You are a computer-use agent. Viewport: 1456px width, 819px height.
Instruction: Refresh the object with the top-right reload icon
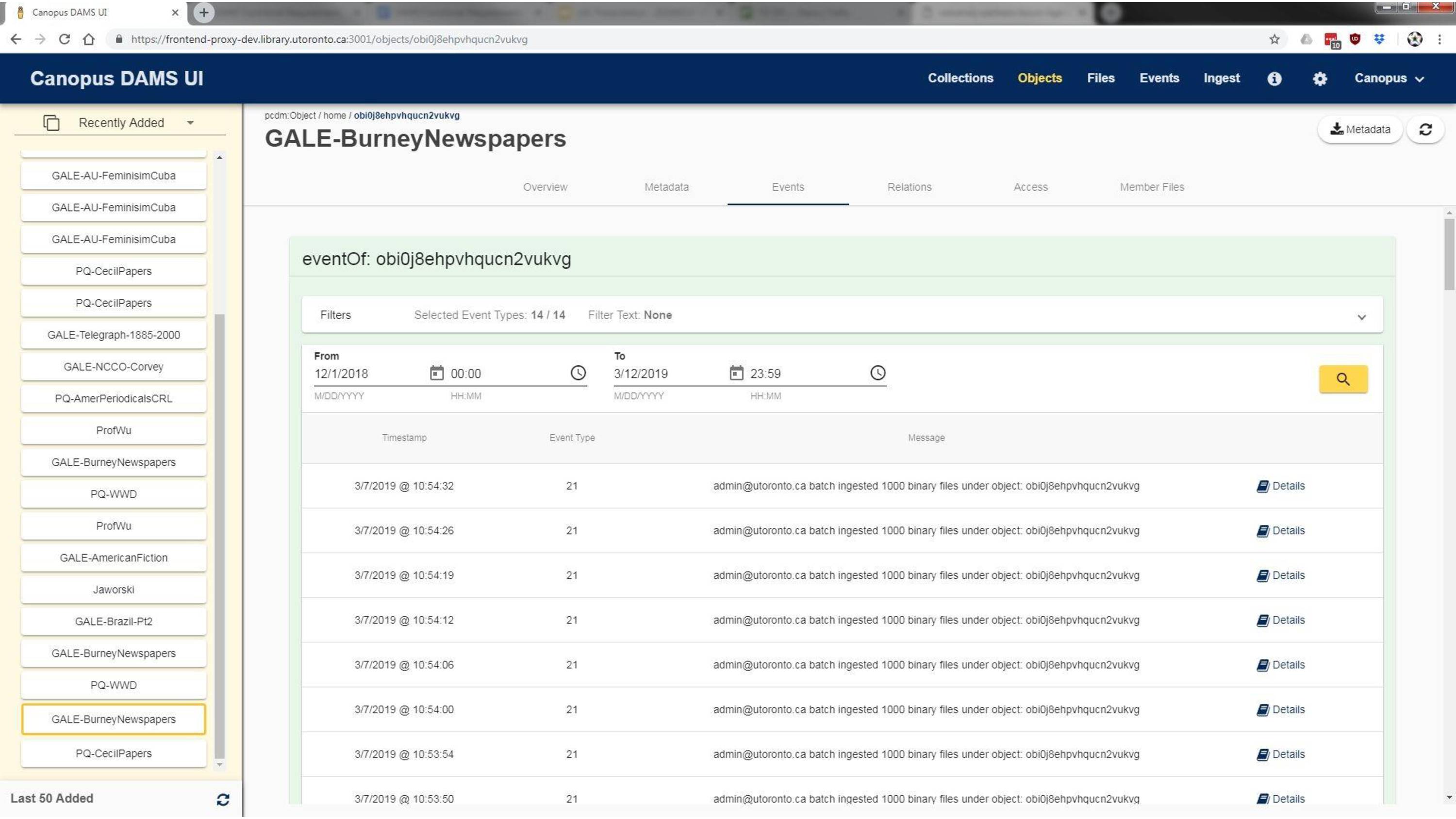(x=1425, y=130)
